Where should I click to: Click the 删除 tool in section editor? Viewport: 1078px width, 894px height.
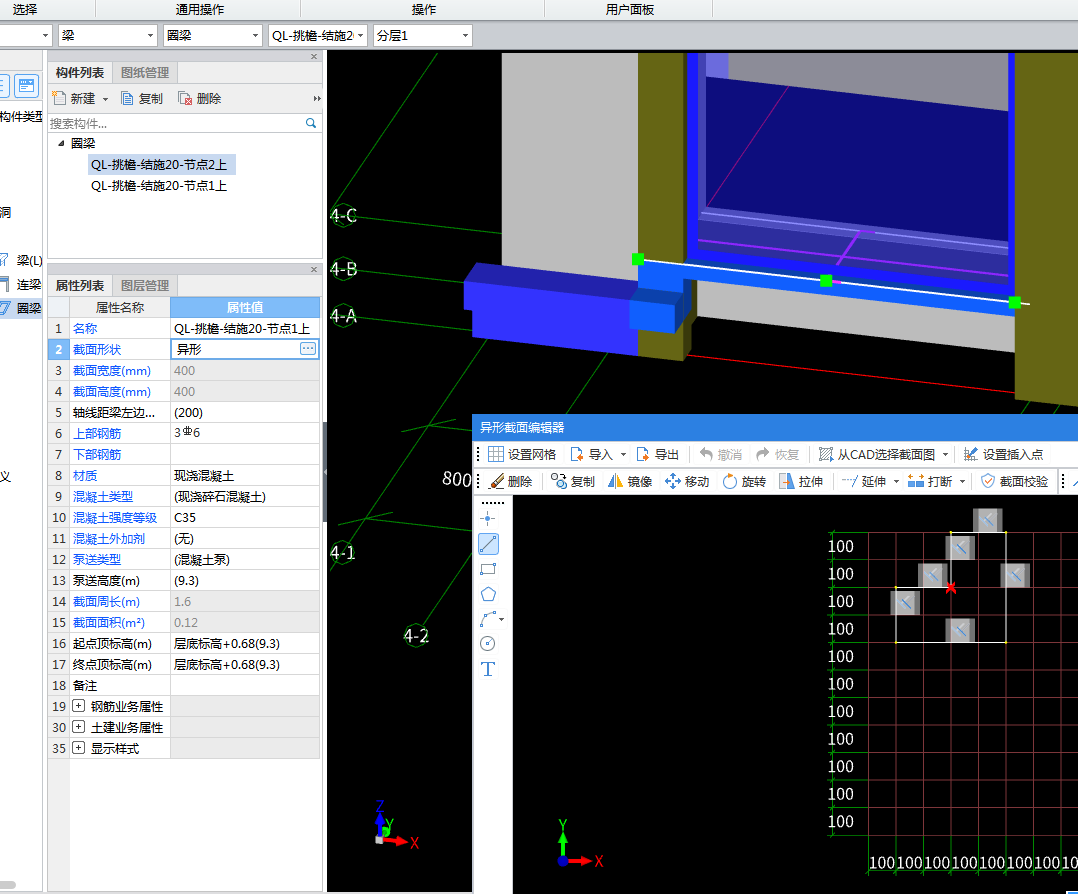point(511,481)
